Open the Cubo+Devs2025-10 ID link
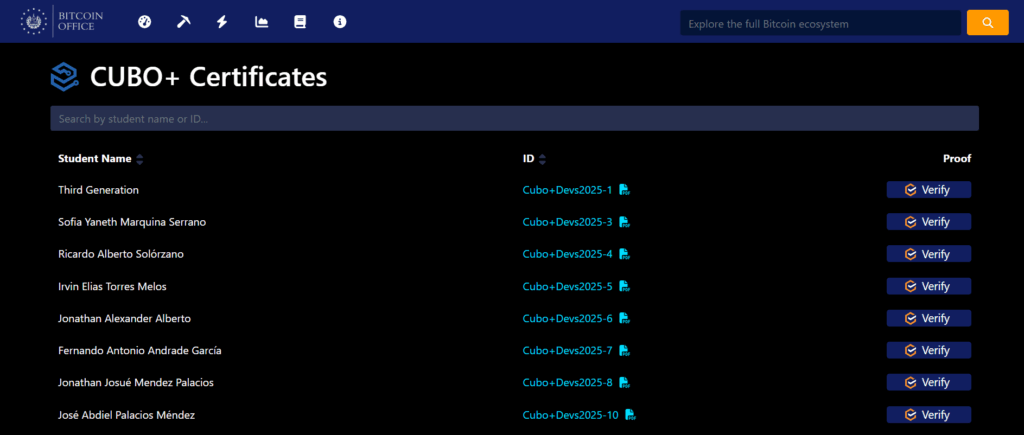Viewport: 1024px width, 435px height. [x=570, y=415]
